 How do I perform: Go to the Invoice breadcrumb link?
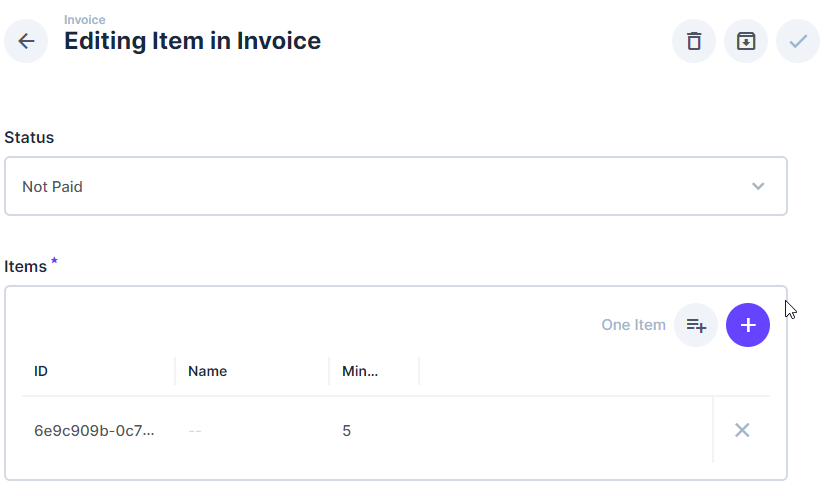[x=85, y=20]
